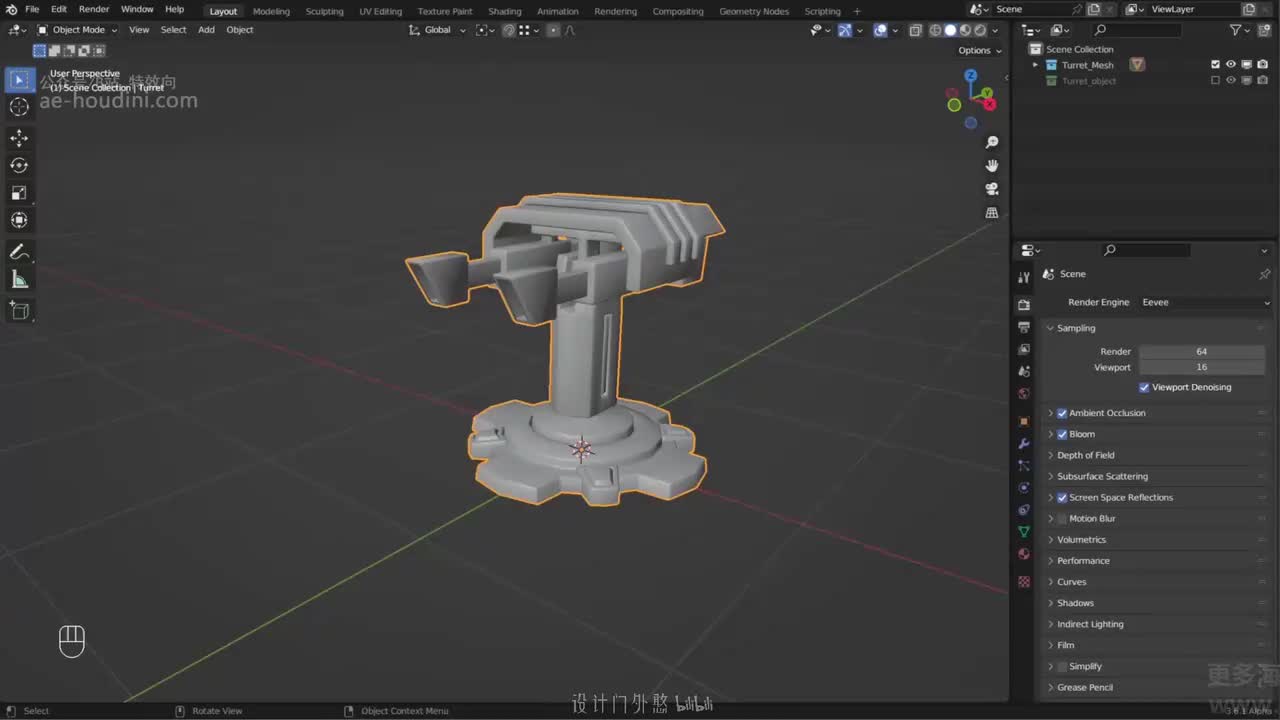Open the World properties tab
The height and width of the screenshot is (720, 1280).
point(1023,393)
